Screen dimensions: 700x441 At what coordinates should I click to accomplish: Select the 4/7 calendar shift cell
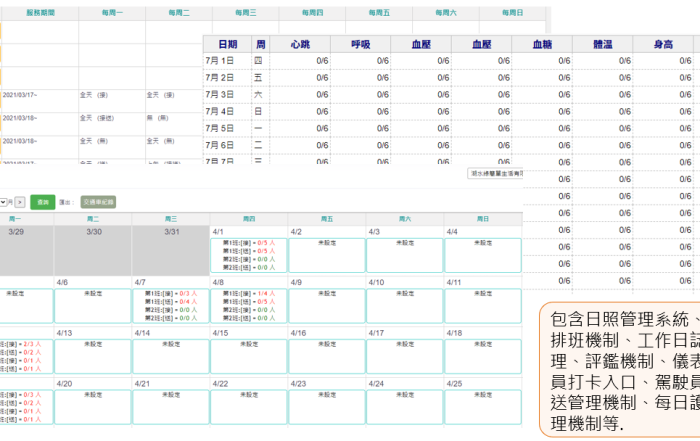pos(170,306)
